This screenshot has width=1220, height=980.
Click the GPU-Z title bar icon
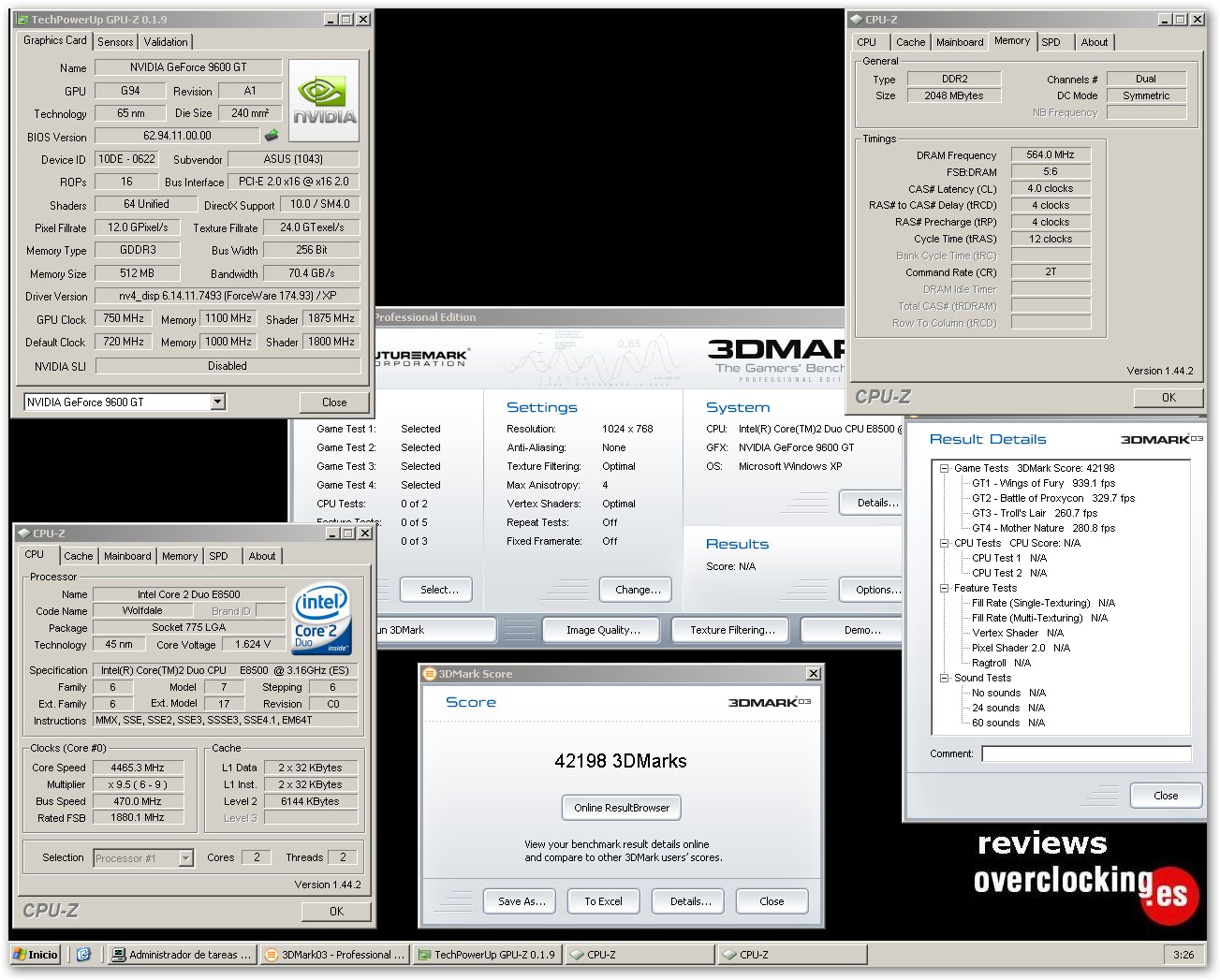coord(22,20)
